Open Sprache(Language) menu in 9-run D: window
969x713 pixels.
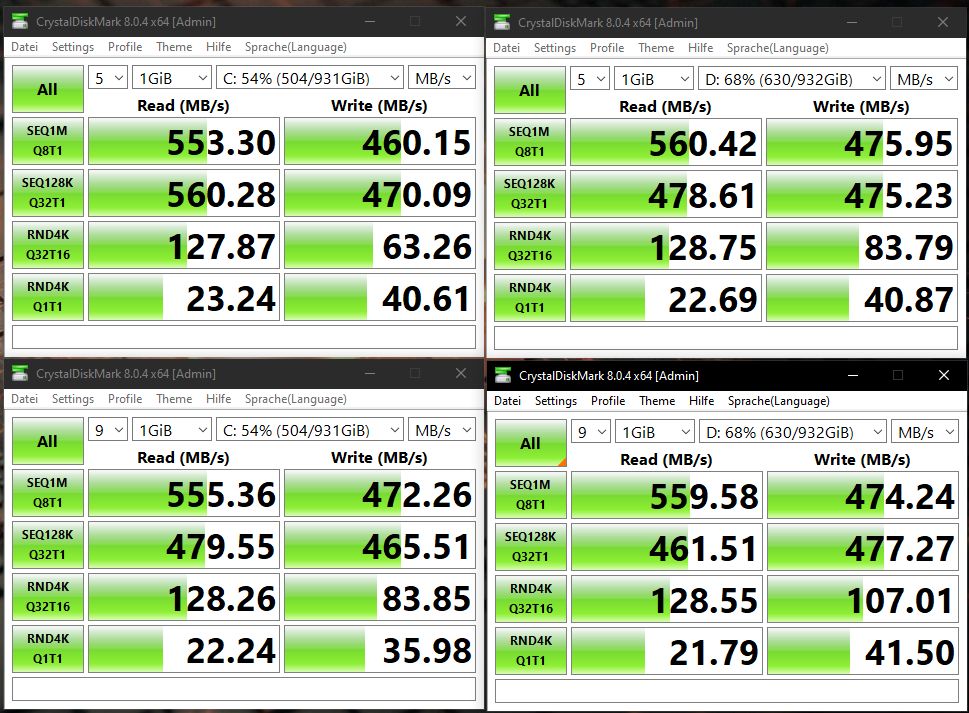[x=779, y=401]
